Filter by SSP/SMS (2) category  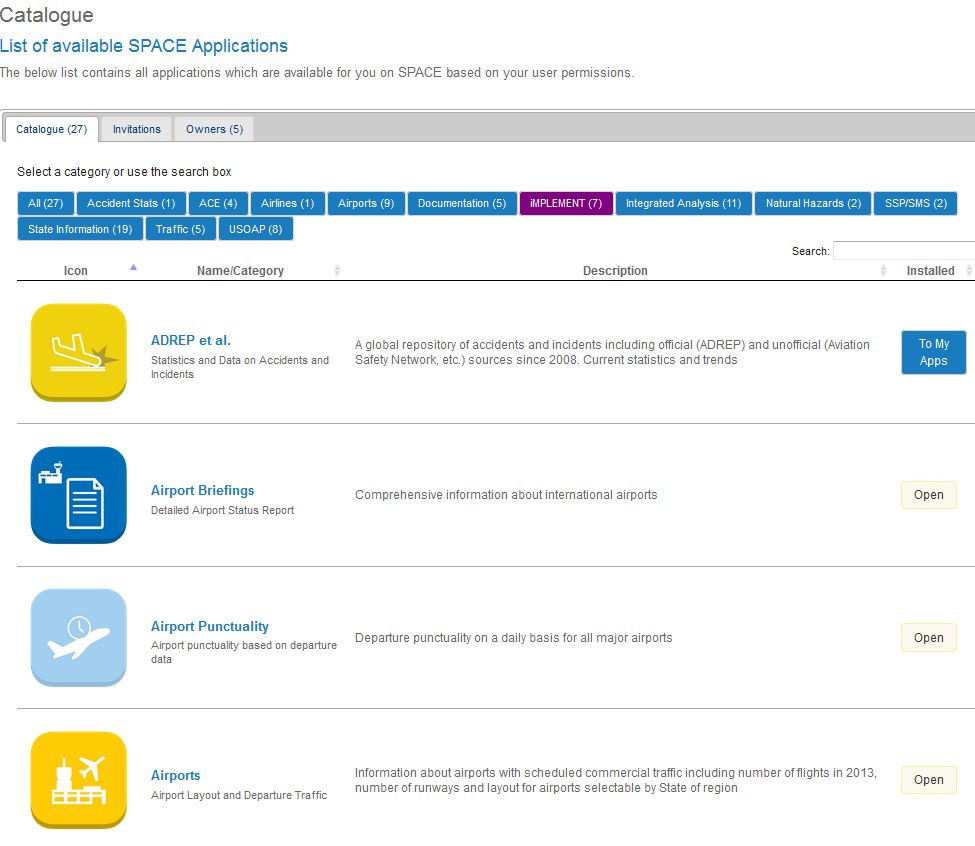[915, 203]
